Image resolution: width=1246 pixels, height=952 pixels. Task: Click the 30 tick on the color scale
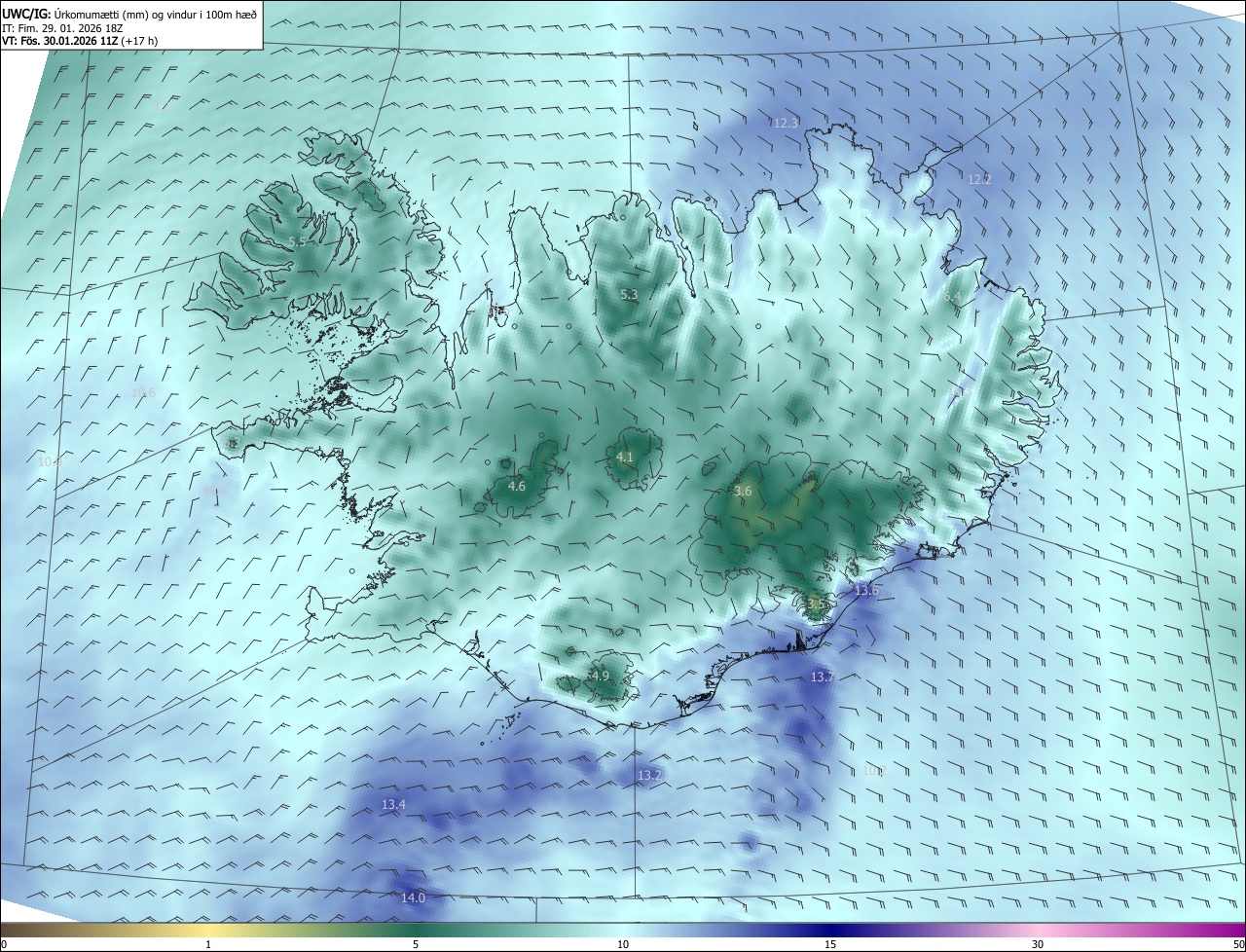[x=1038, y=945]
